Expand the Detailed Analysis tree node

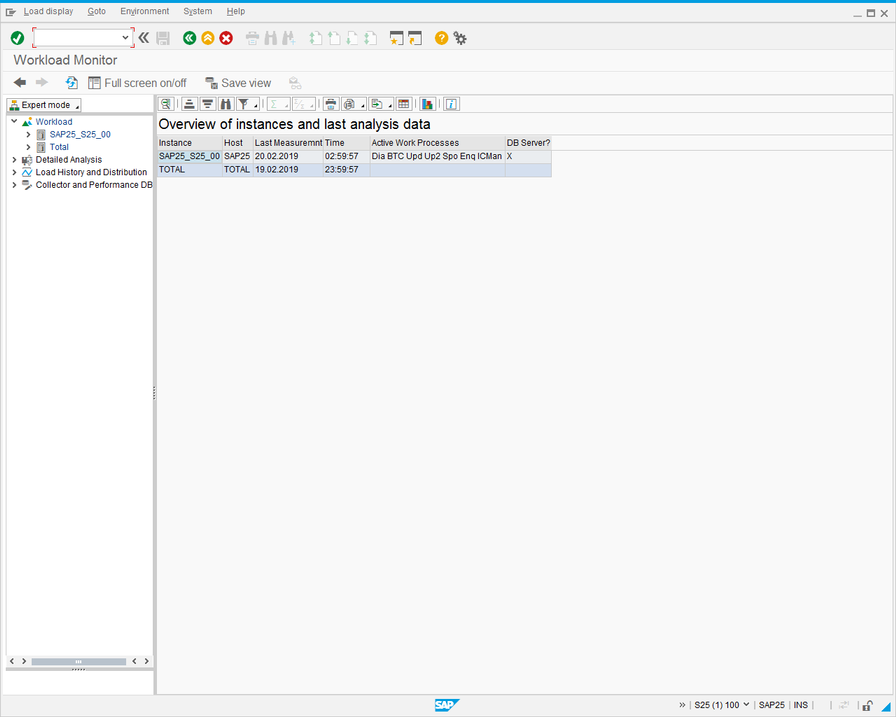pyautogui.click(x=14, y=160)
